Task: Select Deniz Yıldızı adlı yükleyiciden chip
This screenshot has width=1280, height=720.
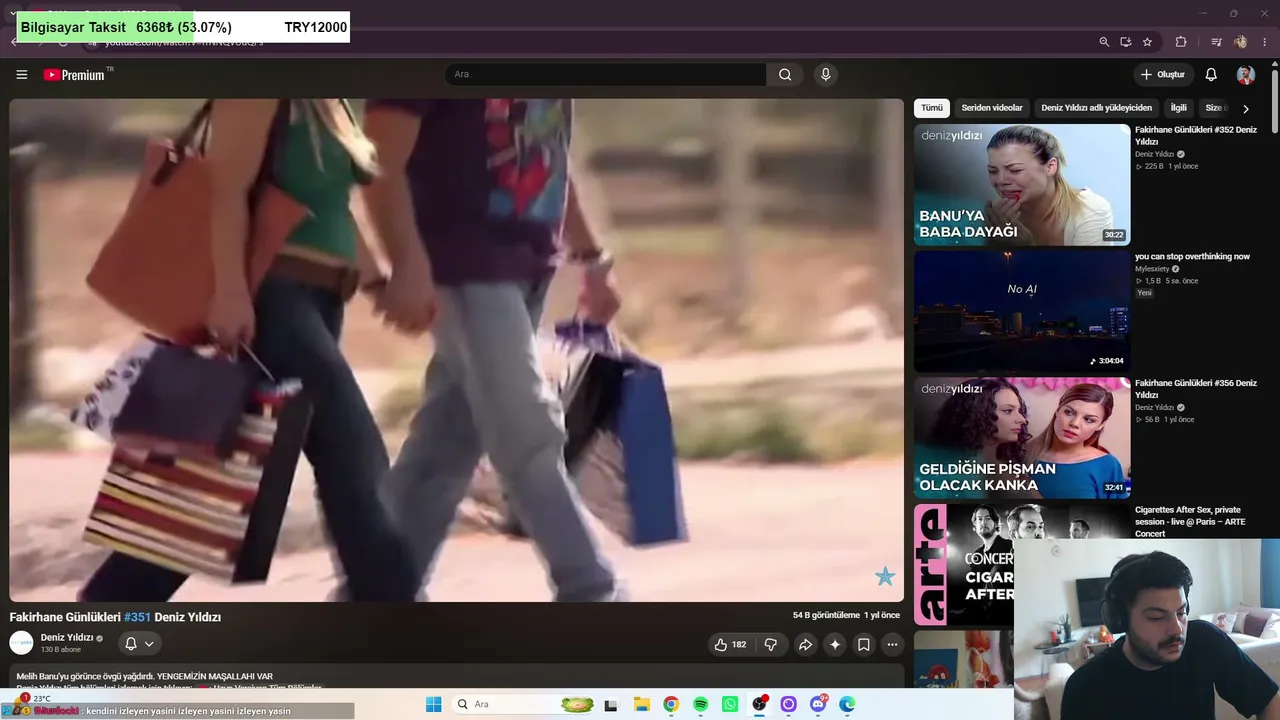Action: pos(1096,108)
